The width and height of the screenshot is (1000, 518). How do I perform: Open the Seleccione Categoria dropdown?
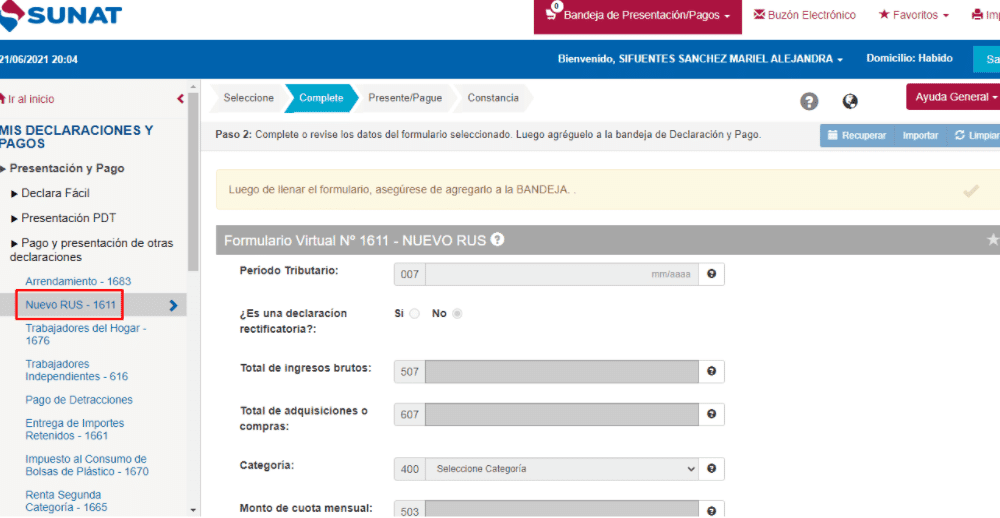[x=561, y=468]
